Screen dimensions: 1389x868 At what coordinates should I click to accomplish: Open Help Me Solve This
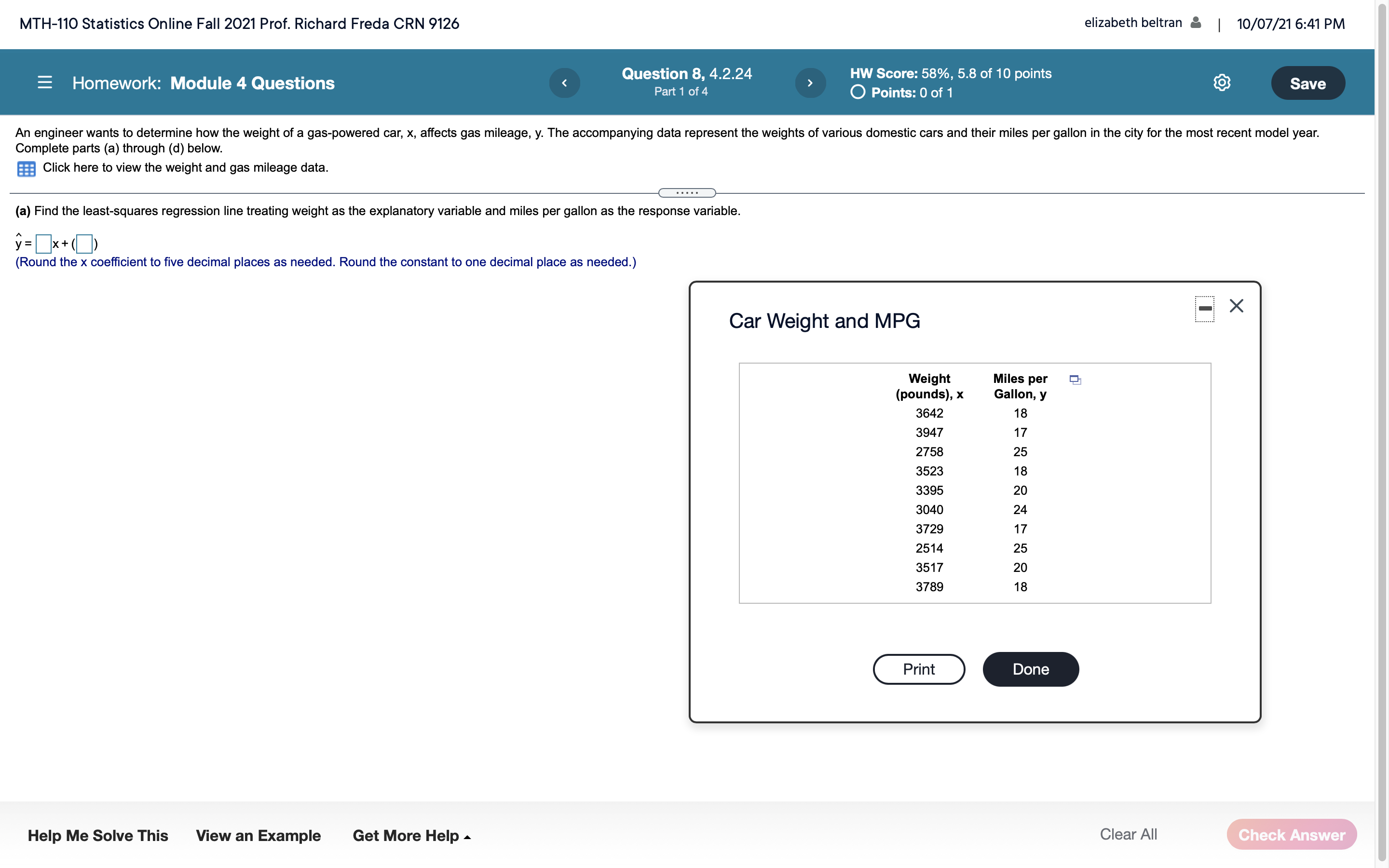pyautogui.click(x=98, y=835)
